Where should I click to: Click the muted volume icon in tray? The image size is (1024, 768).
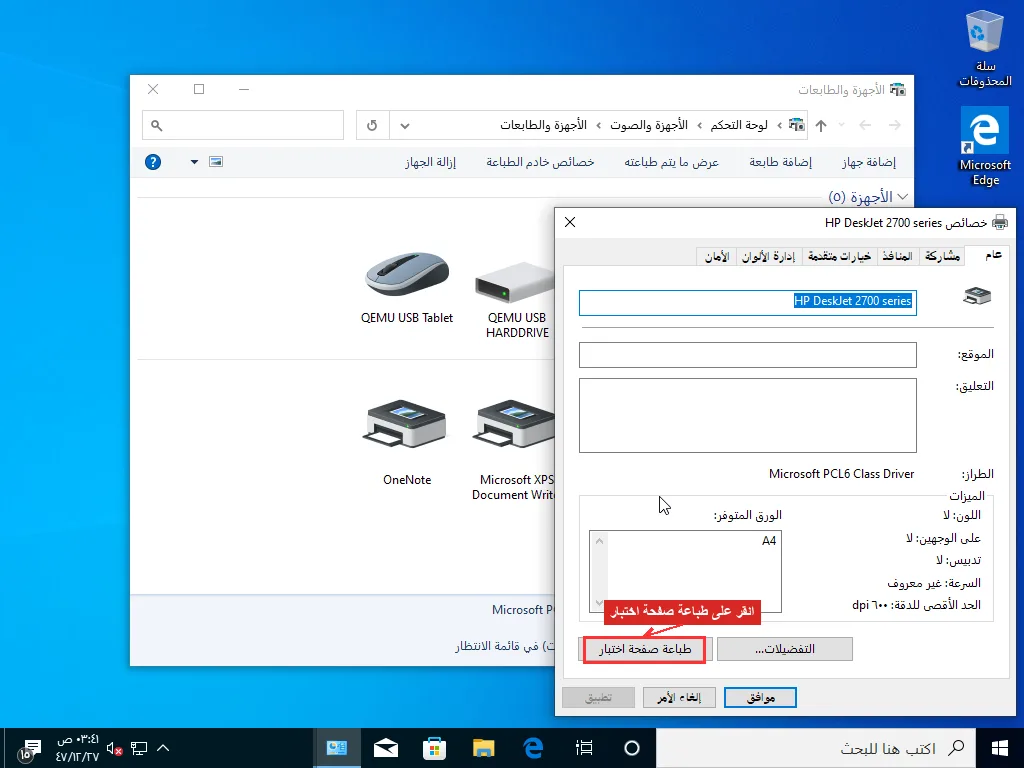pos(114,748)
